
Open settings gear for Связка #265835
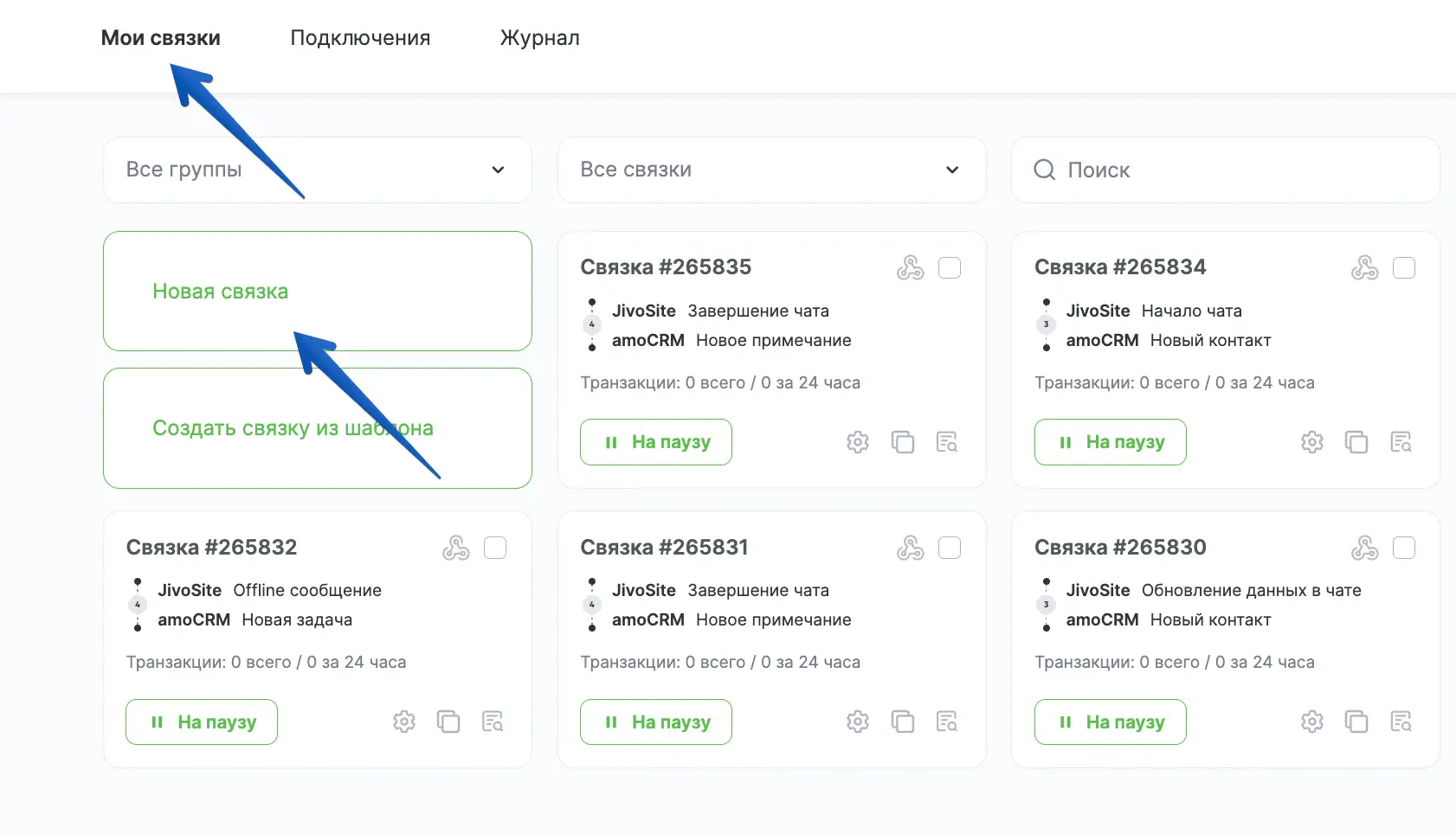pos(857,442)
